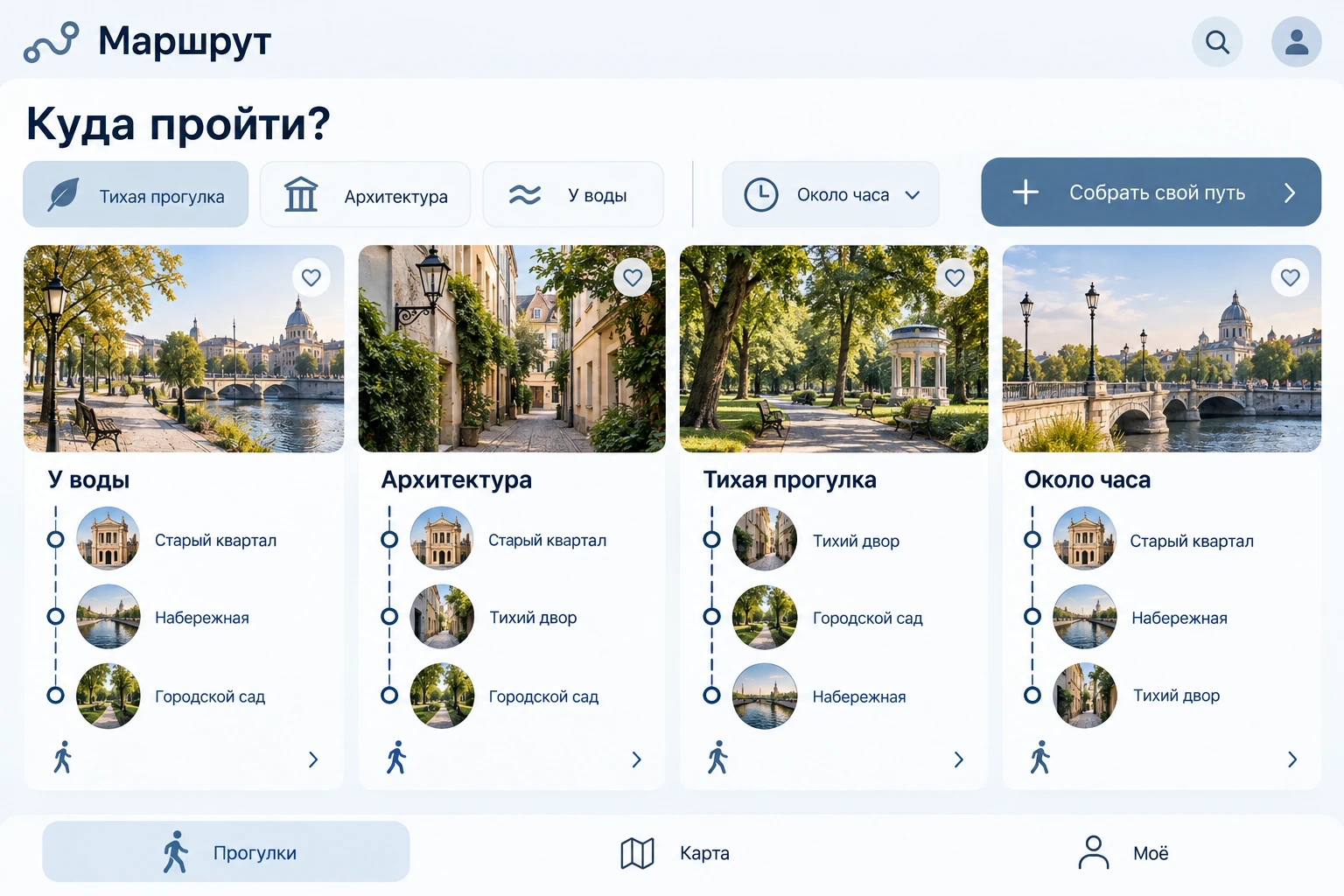Open the Около часа bridge cover photo
The width and height of the screenshot is (1344, 896).
1162,348
